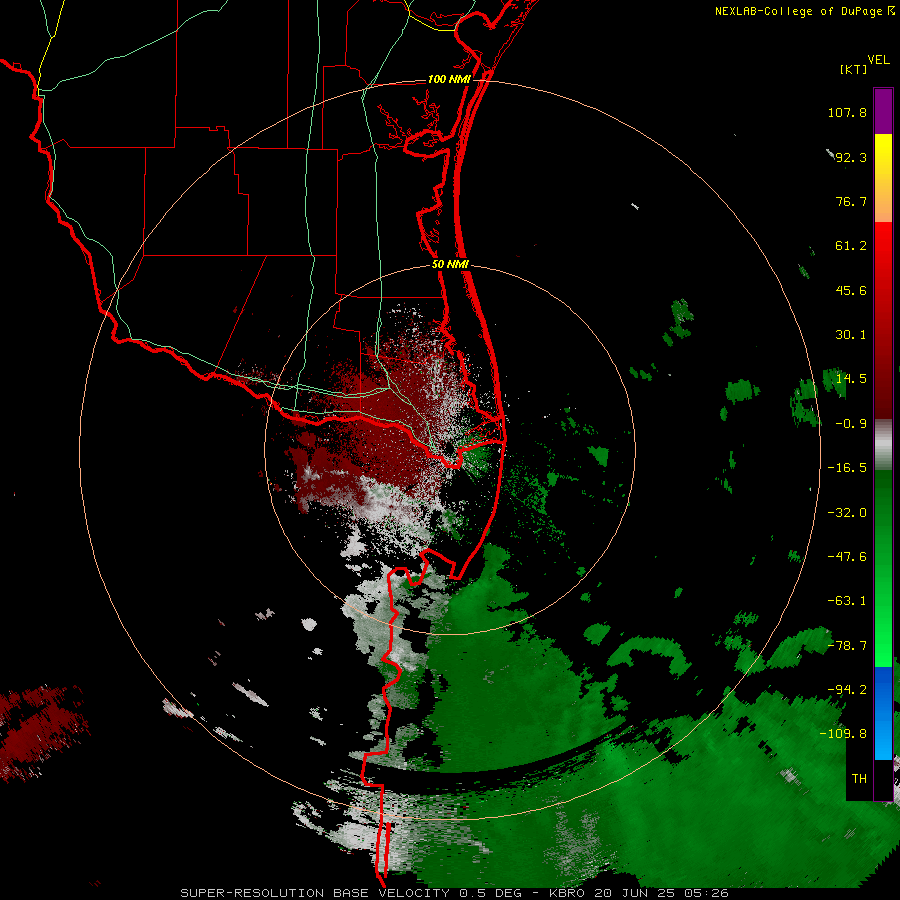Image resolution: width=900 pixels, height=900 pixels.
Task: Click the [KT] units label
Action: 853,69
